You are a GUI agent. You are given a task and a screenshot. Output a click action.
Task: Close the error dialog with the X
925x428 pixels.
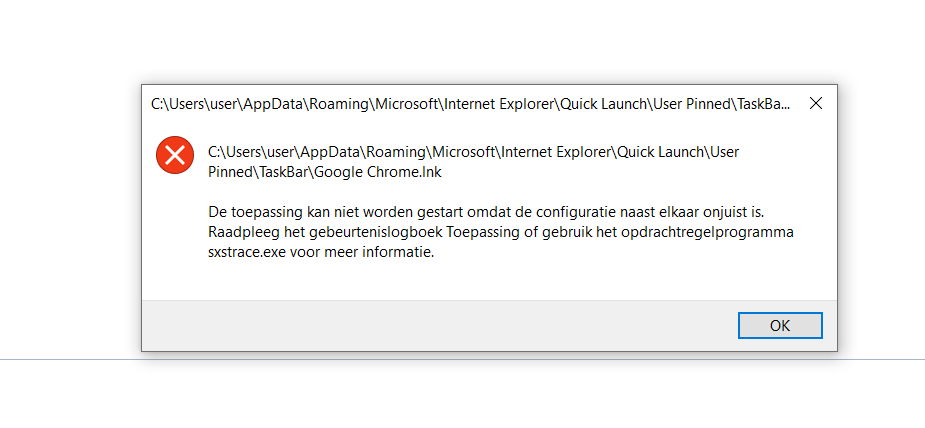click(815, 103)
